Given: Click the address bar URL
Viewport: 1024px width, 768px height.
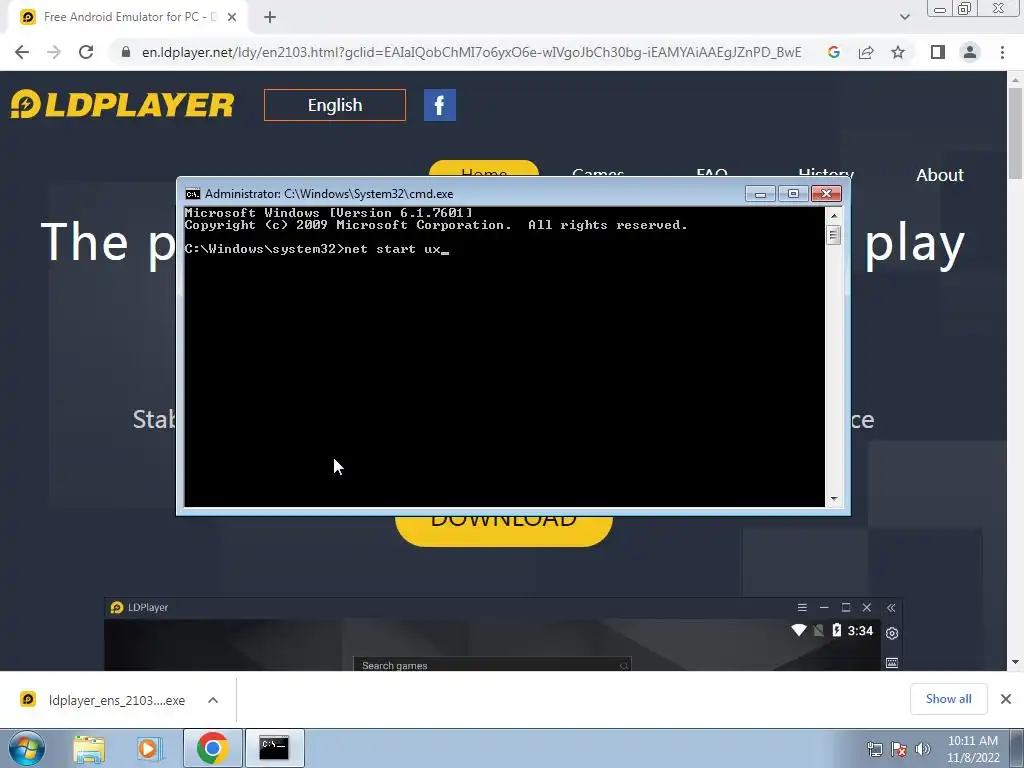Looking at the screenshot, I should pyautogui.click(x=471, y=52).
